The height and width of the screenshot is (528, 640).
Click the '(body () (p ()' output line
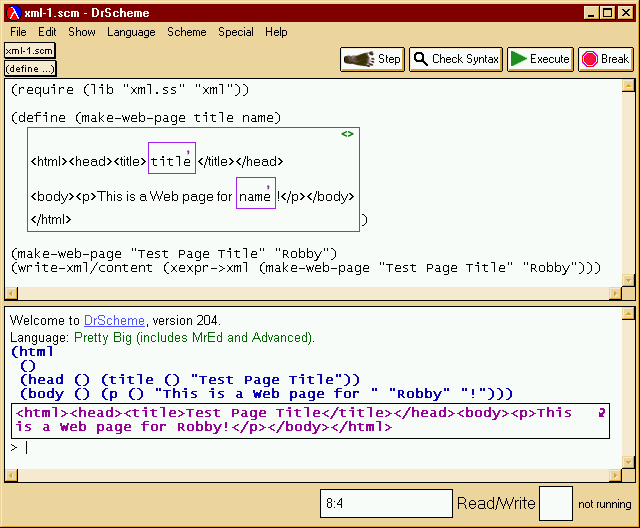click(x=266, y=394)
